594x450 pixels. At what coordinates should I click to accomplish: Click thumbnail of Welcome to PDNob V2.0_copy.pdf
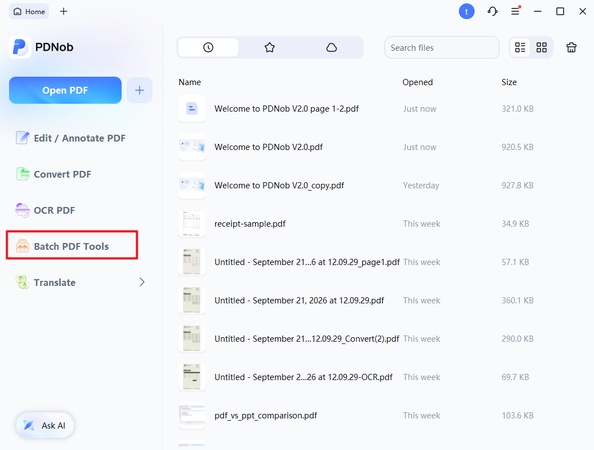click(x=192, y=185)
